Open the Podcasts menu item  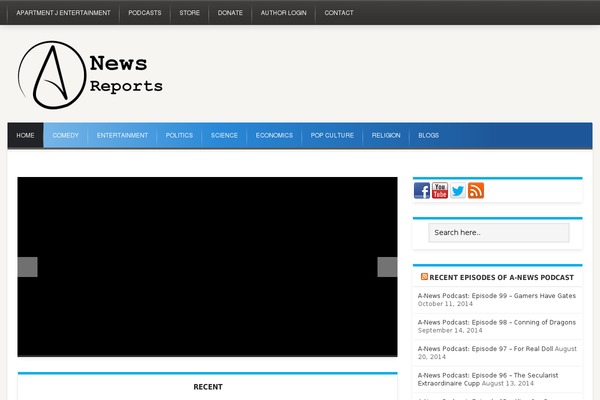point(145,13)
